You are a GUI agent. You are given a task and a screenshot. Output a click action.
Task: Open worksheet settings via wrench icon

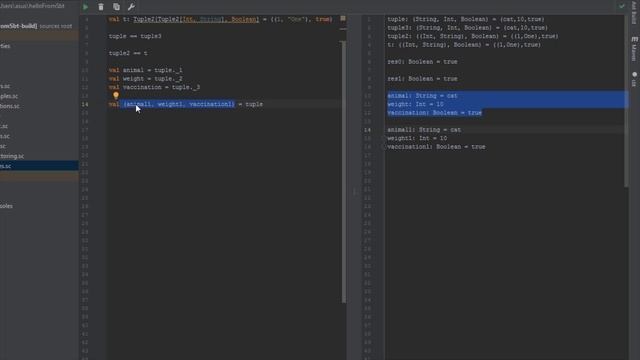(131, 7)
